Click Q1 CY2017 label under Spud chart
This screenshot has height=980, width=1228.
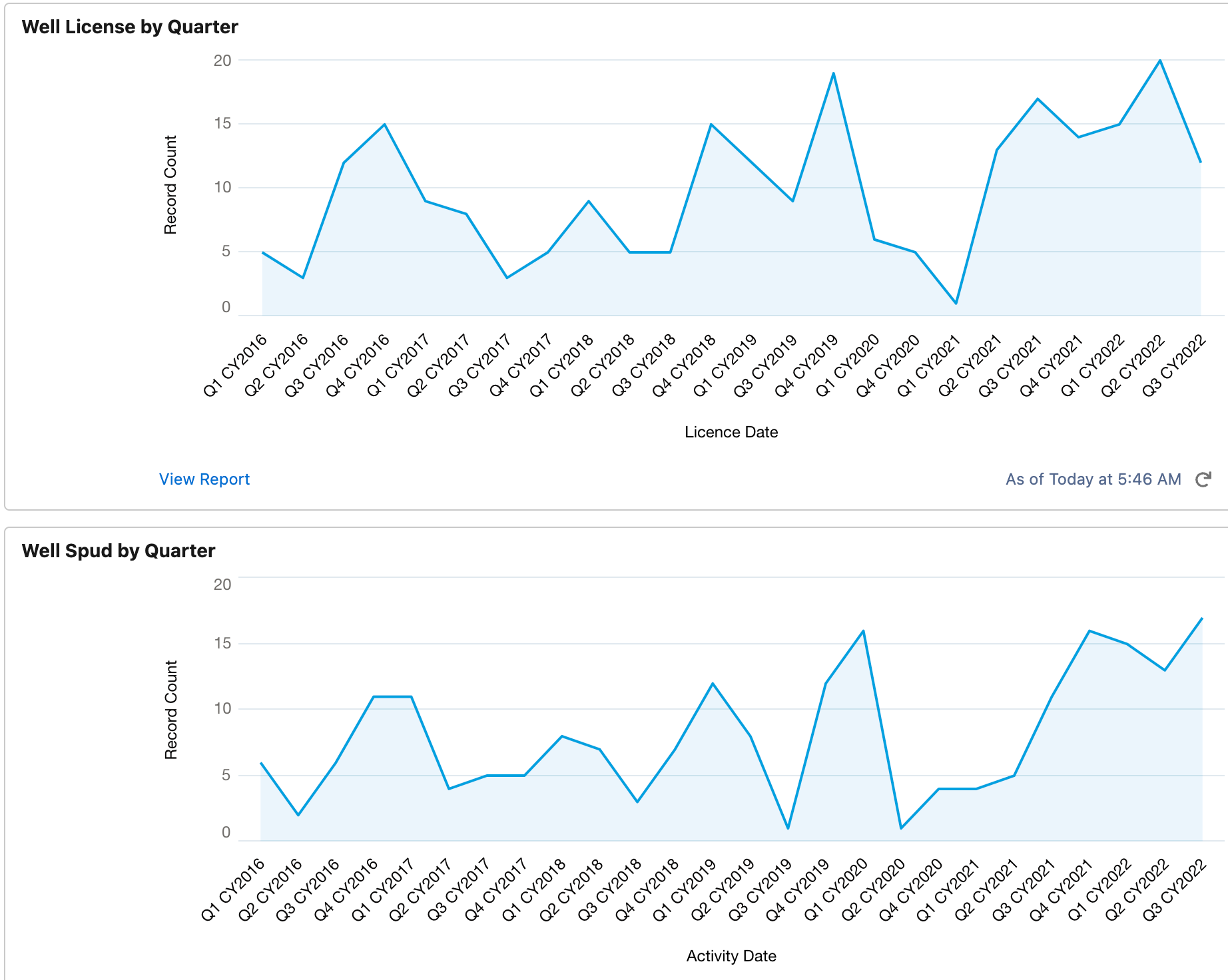point(383,890)
